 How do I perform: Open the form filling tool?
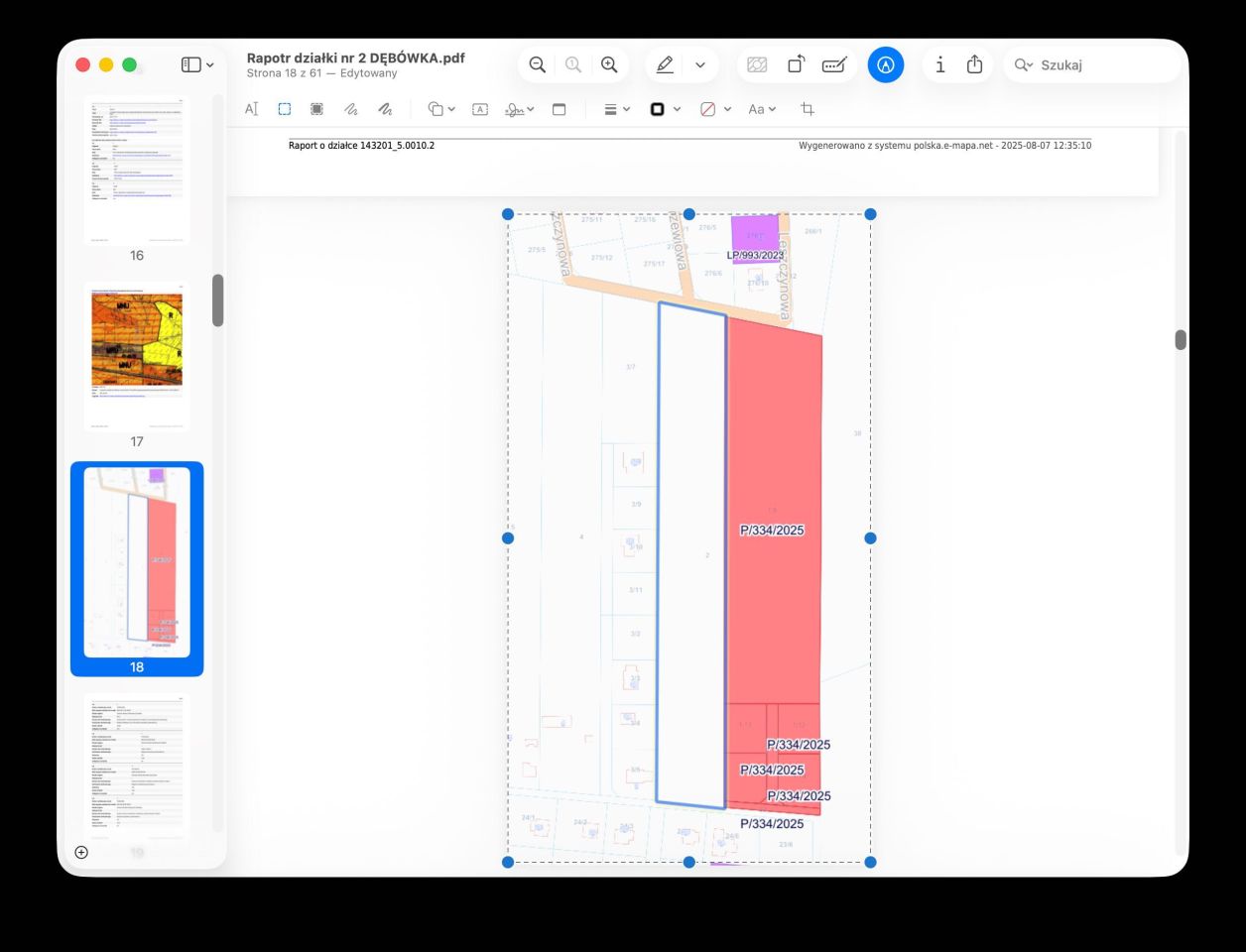click(834, 64)
